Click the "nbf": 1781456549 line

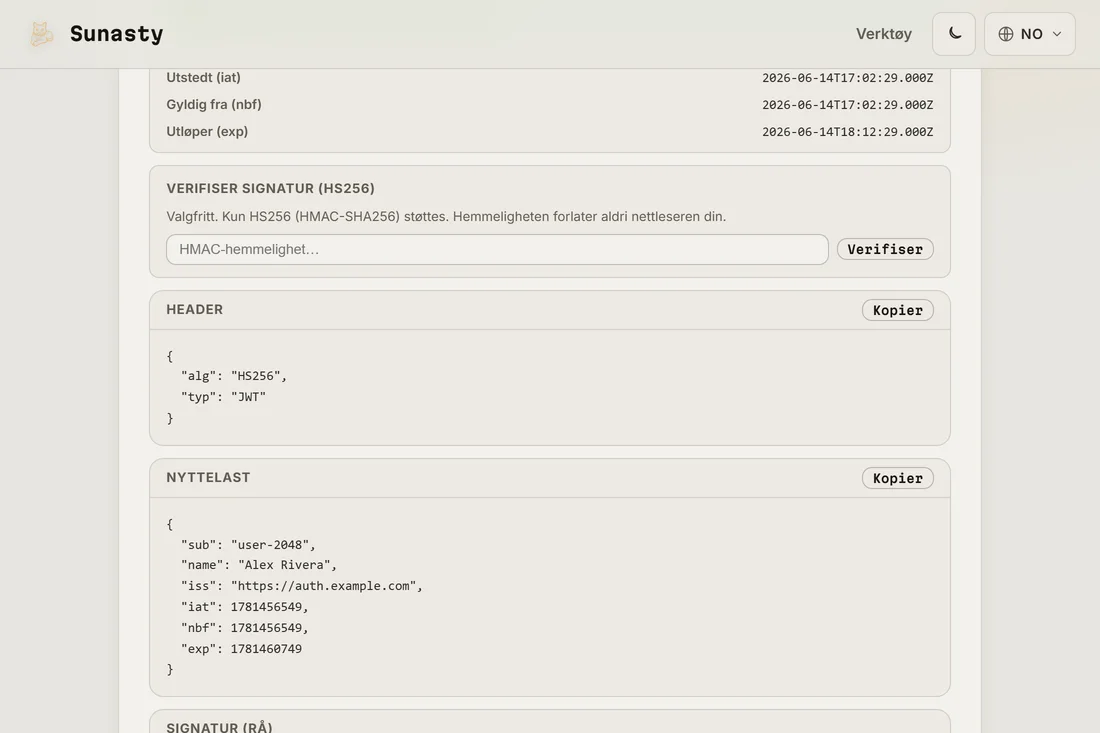click(244, 628)
